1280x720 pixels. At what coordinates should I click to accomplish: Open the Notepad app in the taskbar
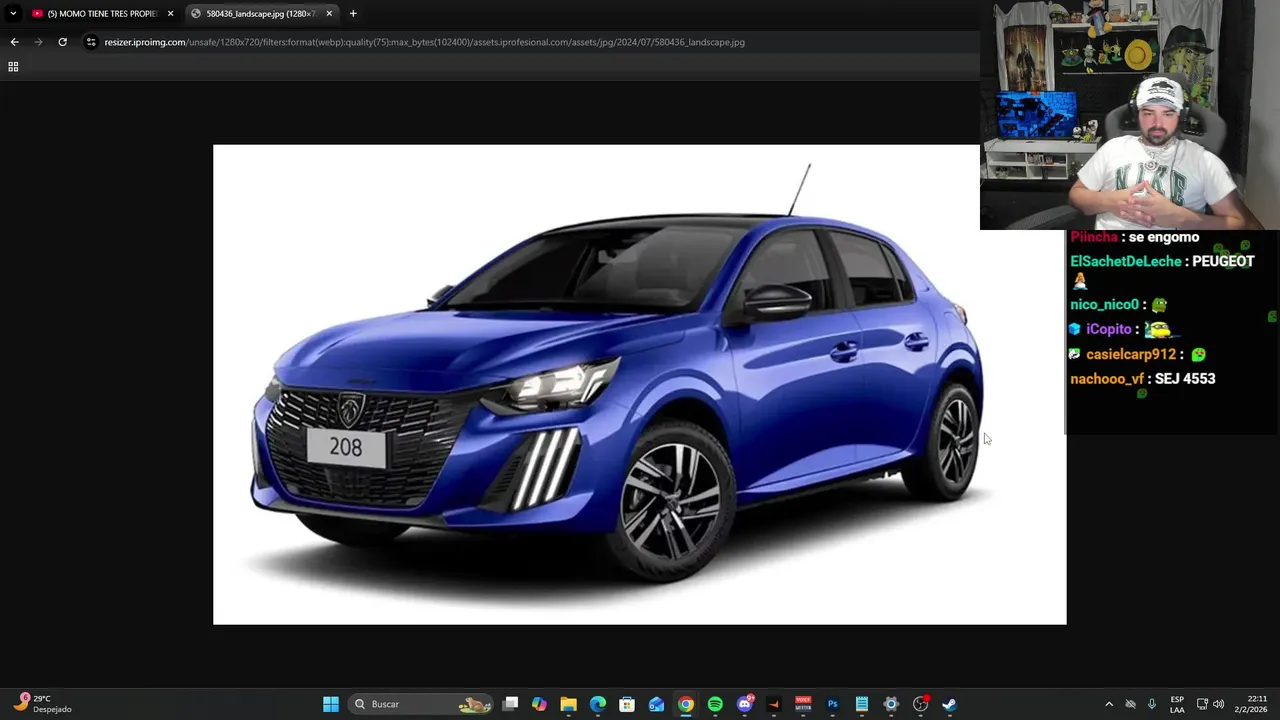[x=862, y=704]
